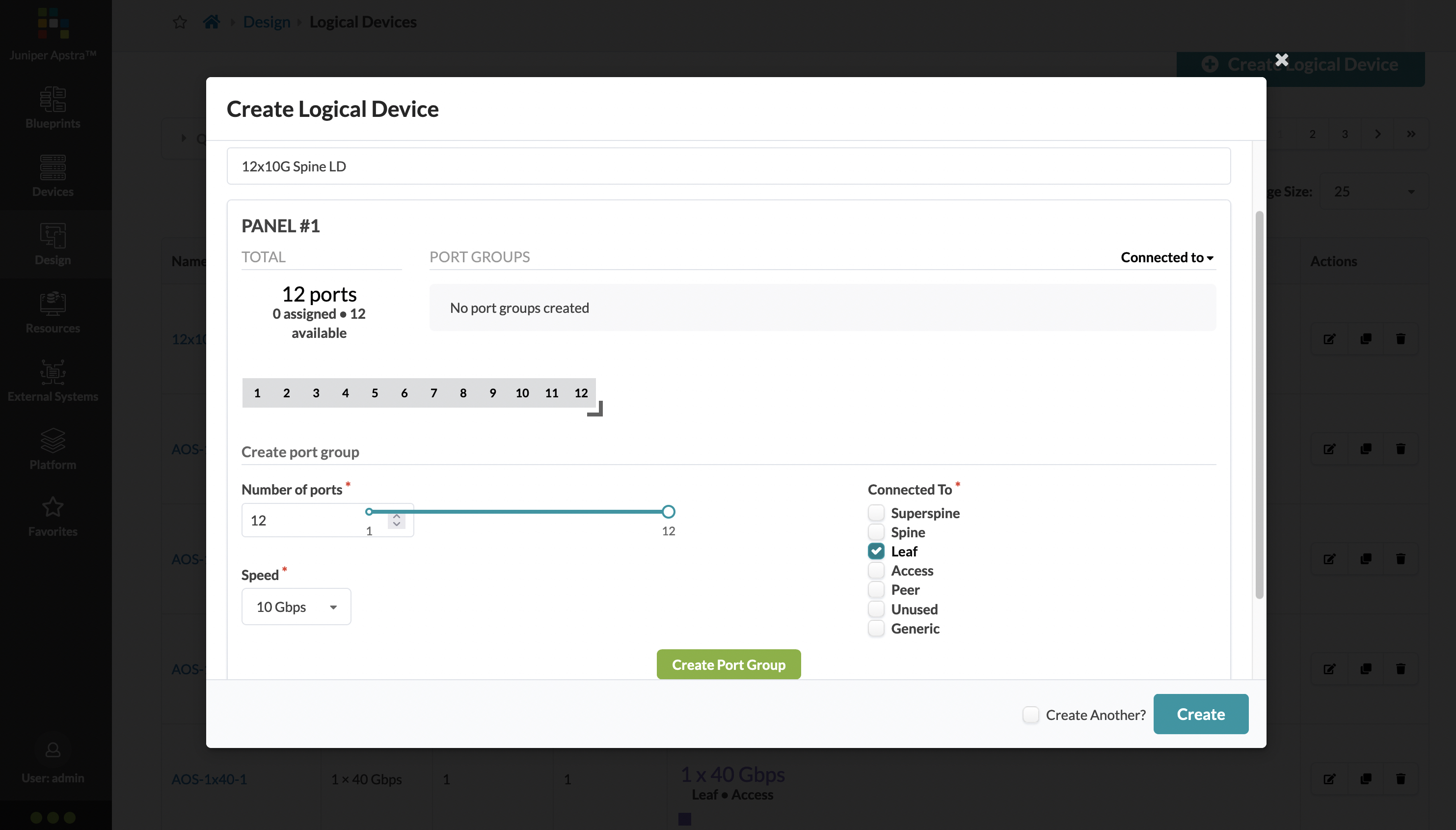This screenshot has height=830, width=1456.
Task: Click the clone icon for AOS-1x40-1 row
Action: pos(1365,779)
